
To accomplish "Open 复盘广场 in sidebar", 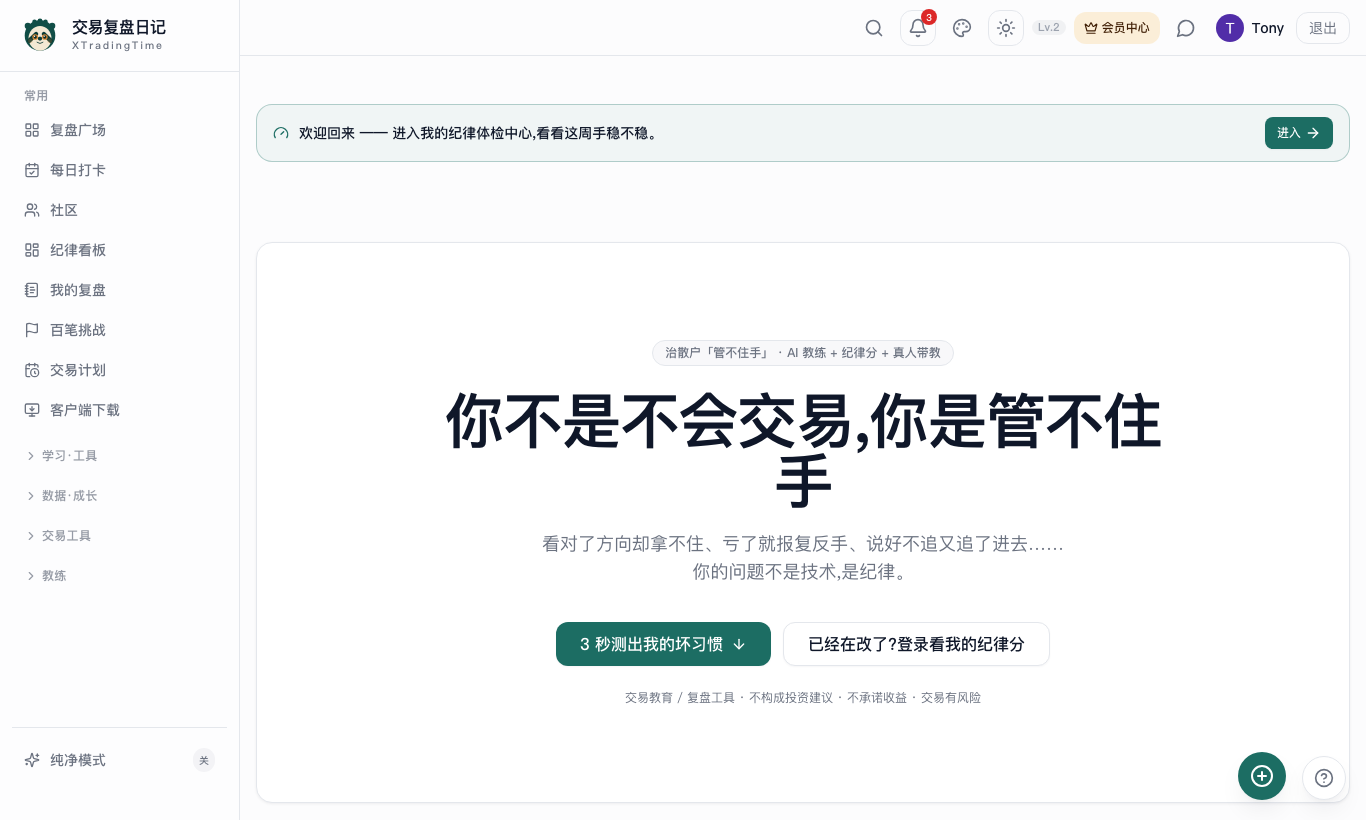I will (x=120, y=130).
